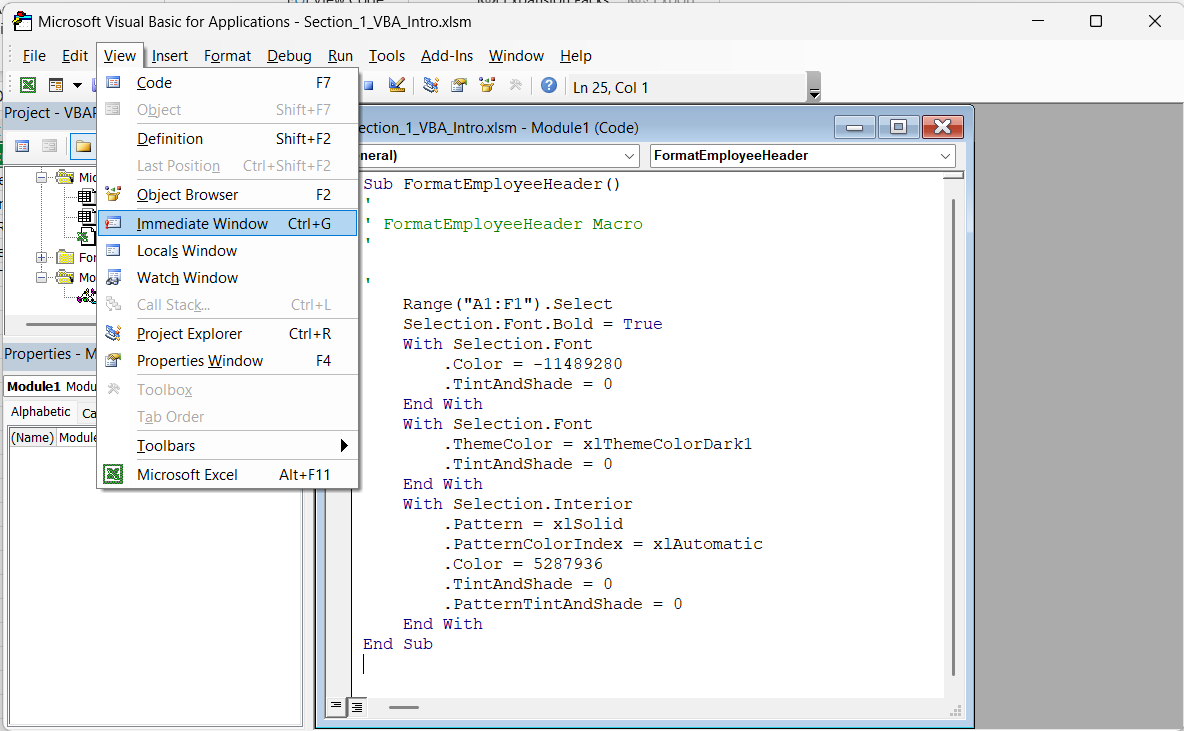This screenshot has height=731, width=1184.
Task: Click the 'FormatEmployeeHeader Macro' comment line
Action: (x=513, y=224)
